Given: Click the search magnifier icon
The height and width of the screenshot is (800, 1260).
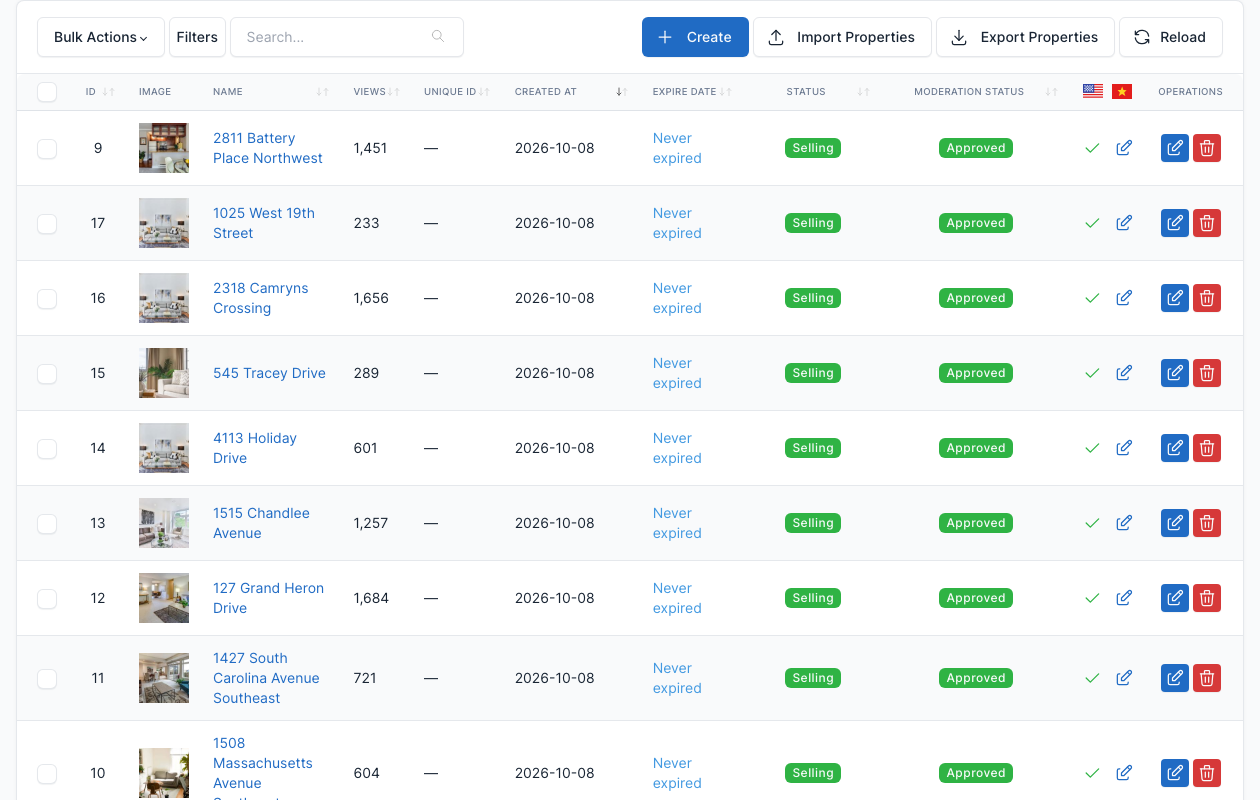Looking at the screenshot, I should click(x=438, y=37).
